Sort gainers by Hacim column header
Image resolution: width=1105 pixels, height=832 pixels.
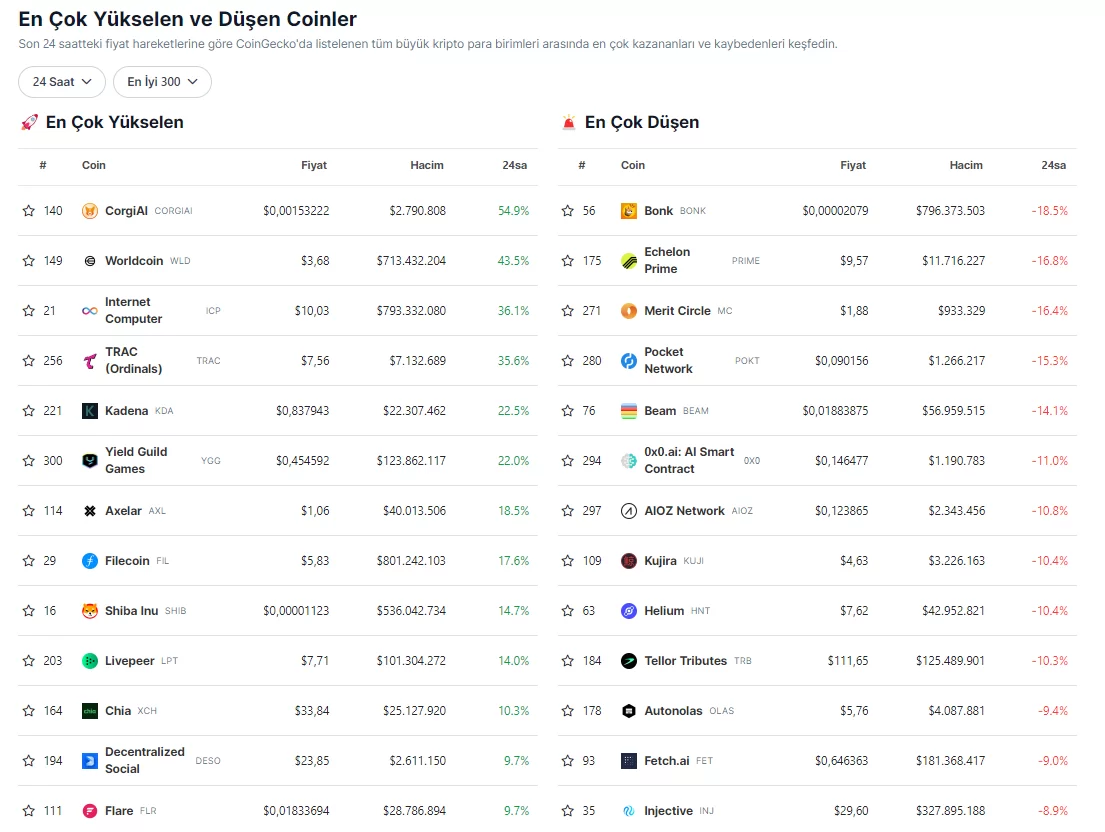[427, 165]
